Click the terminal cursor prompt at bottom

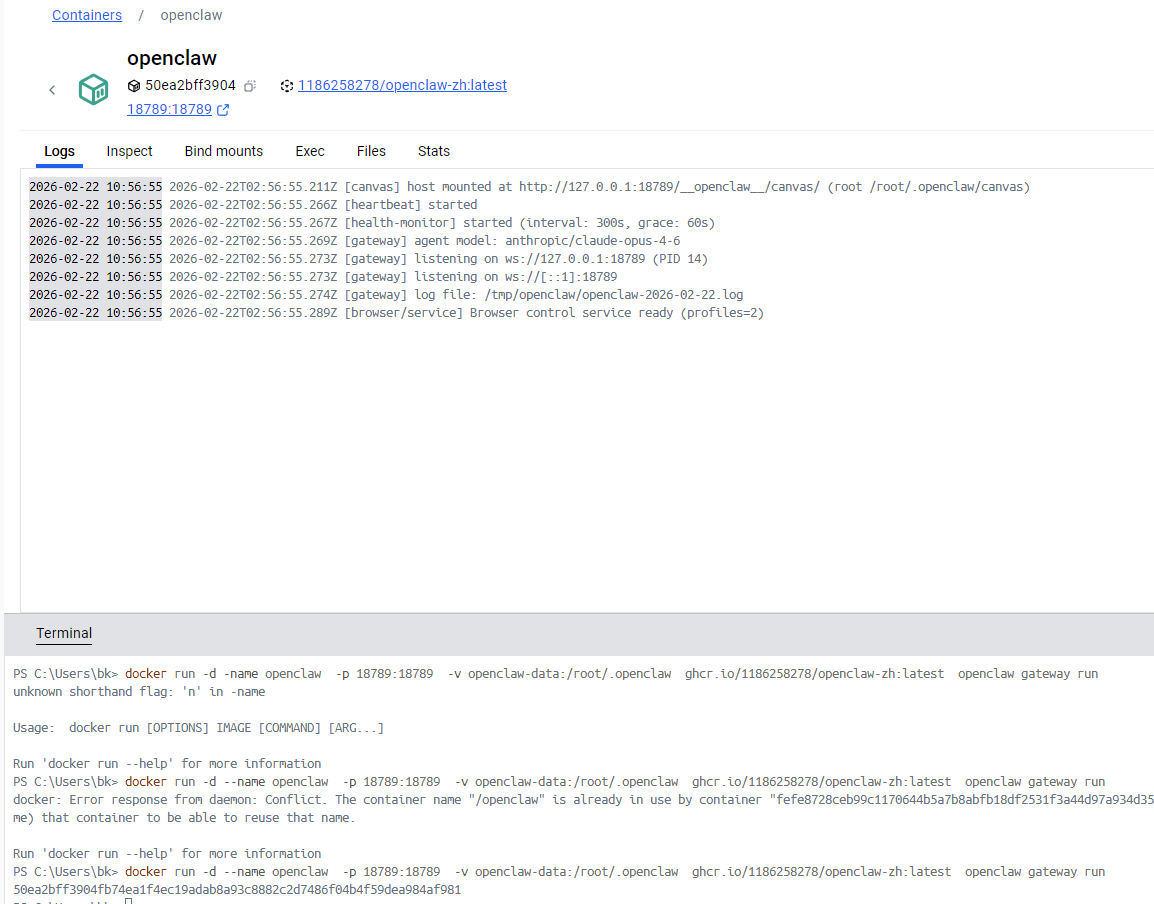pos(129,901)
